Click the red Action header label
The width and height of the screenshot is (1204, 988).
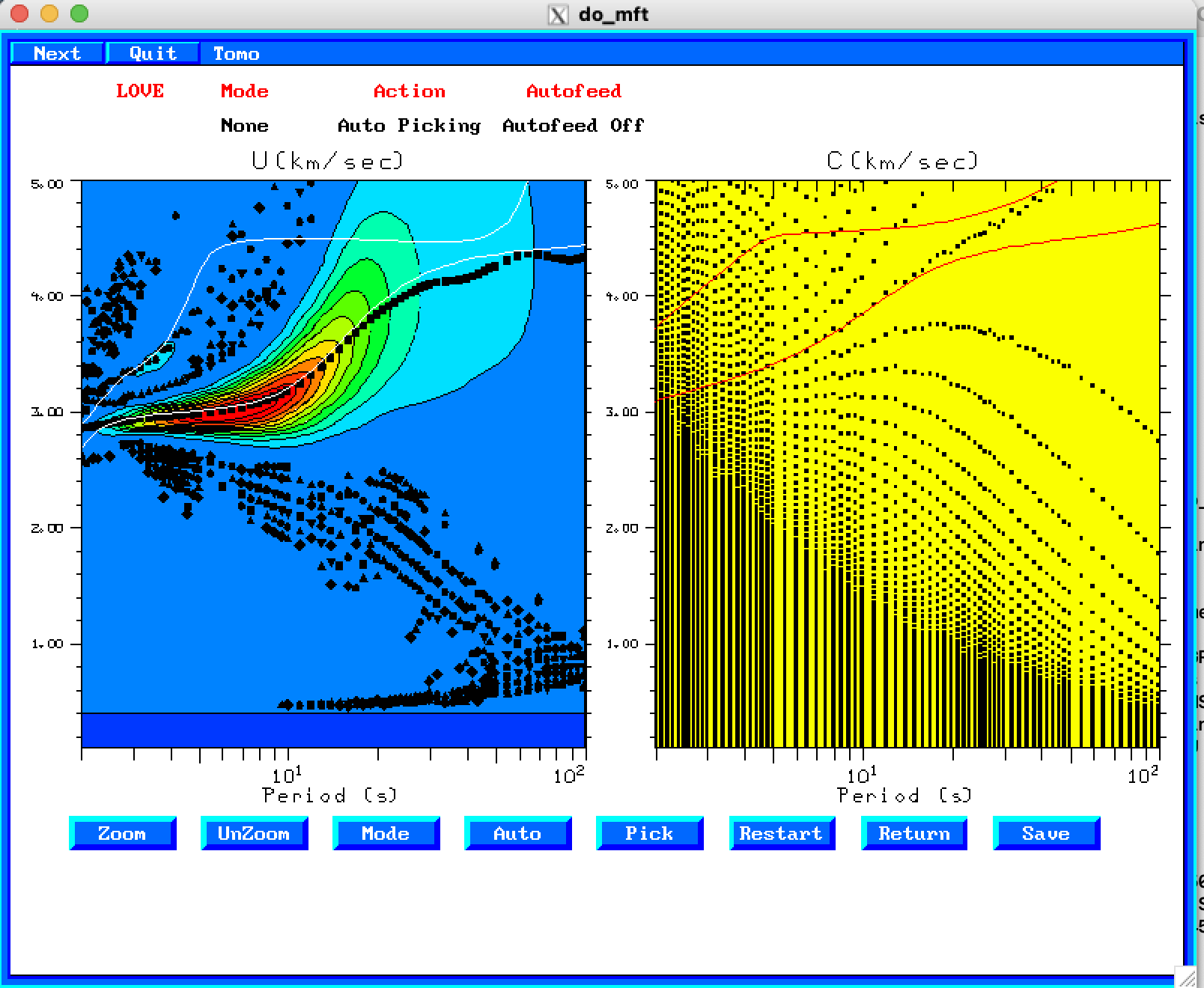point(410,91)
